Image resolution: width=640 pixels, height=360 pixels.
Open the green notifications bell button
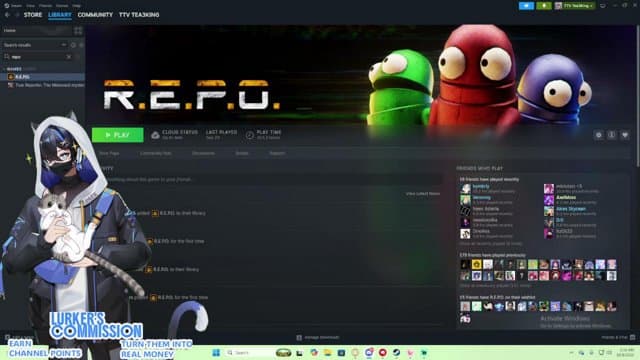[x=544, y=6]
